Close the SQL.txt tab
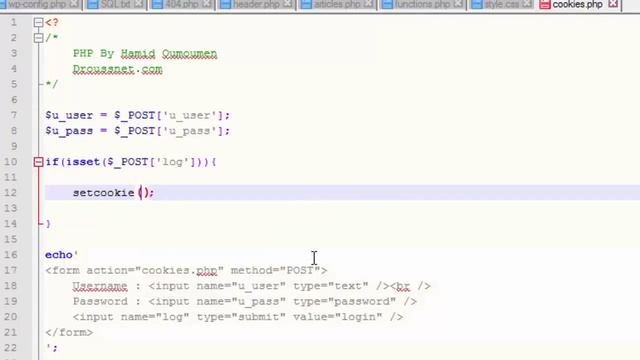Screen dimensions: 640x360 pos(138,4)
